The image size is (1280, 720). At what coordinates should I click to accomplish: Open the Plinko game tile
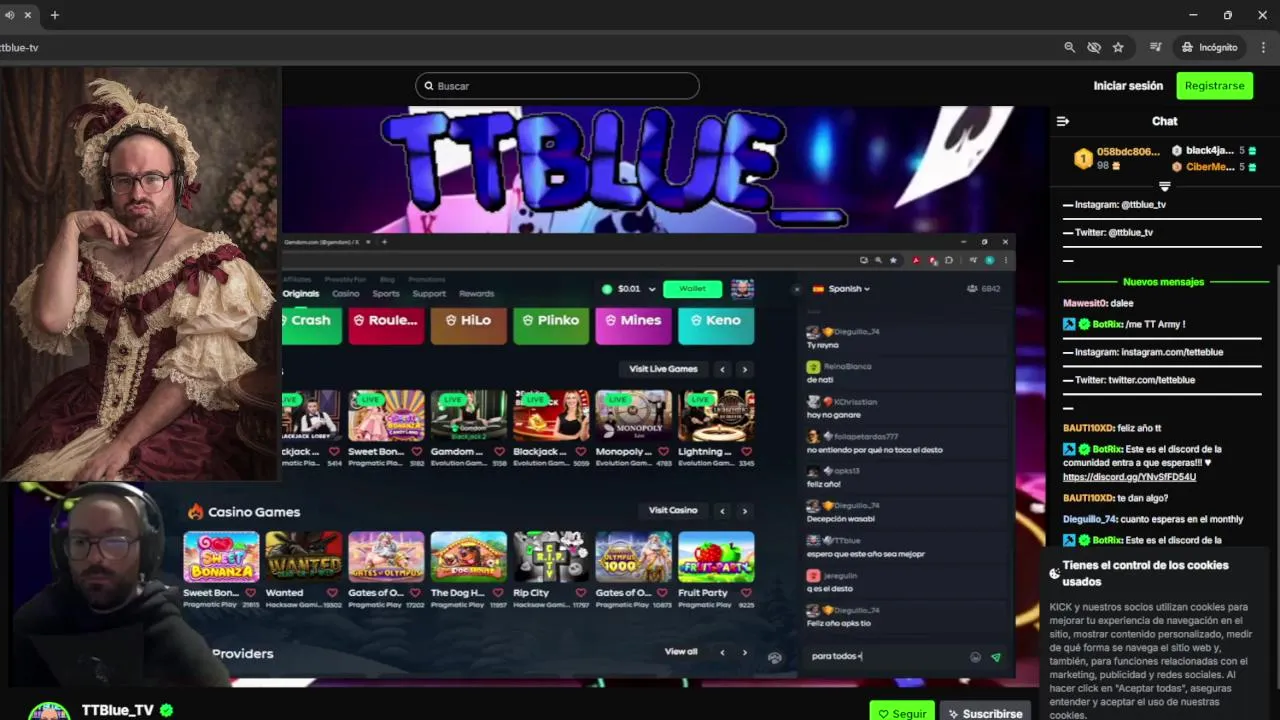(551, 325)
